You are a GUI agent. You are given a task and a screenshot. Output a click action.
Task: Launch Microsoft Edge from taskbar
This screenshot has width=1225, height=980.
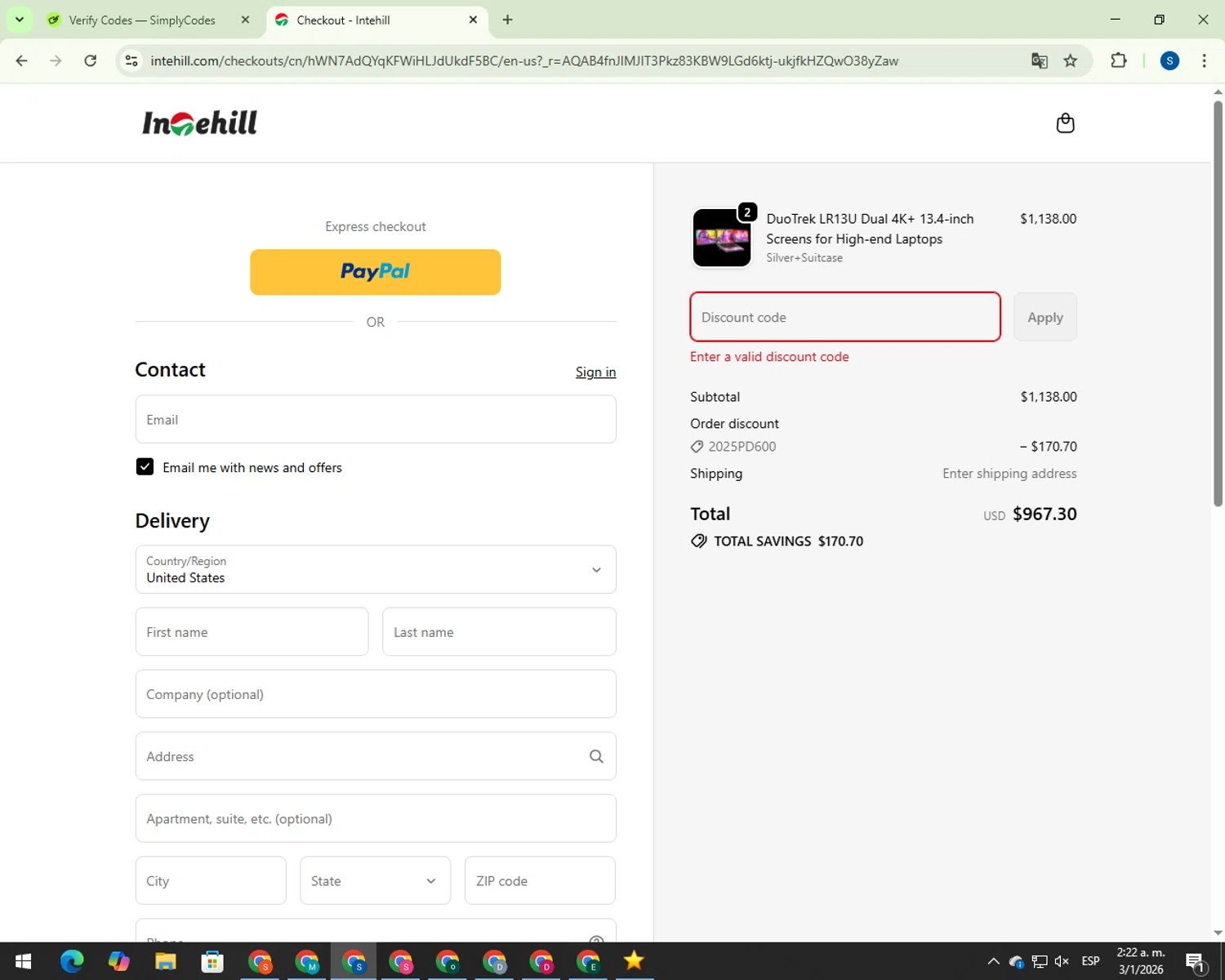(x=72, y=961)
